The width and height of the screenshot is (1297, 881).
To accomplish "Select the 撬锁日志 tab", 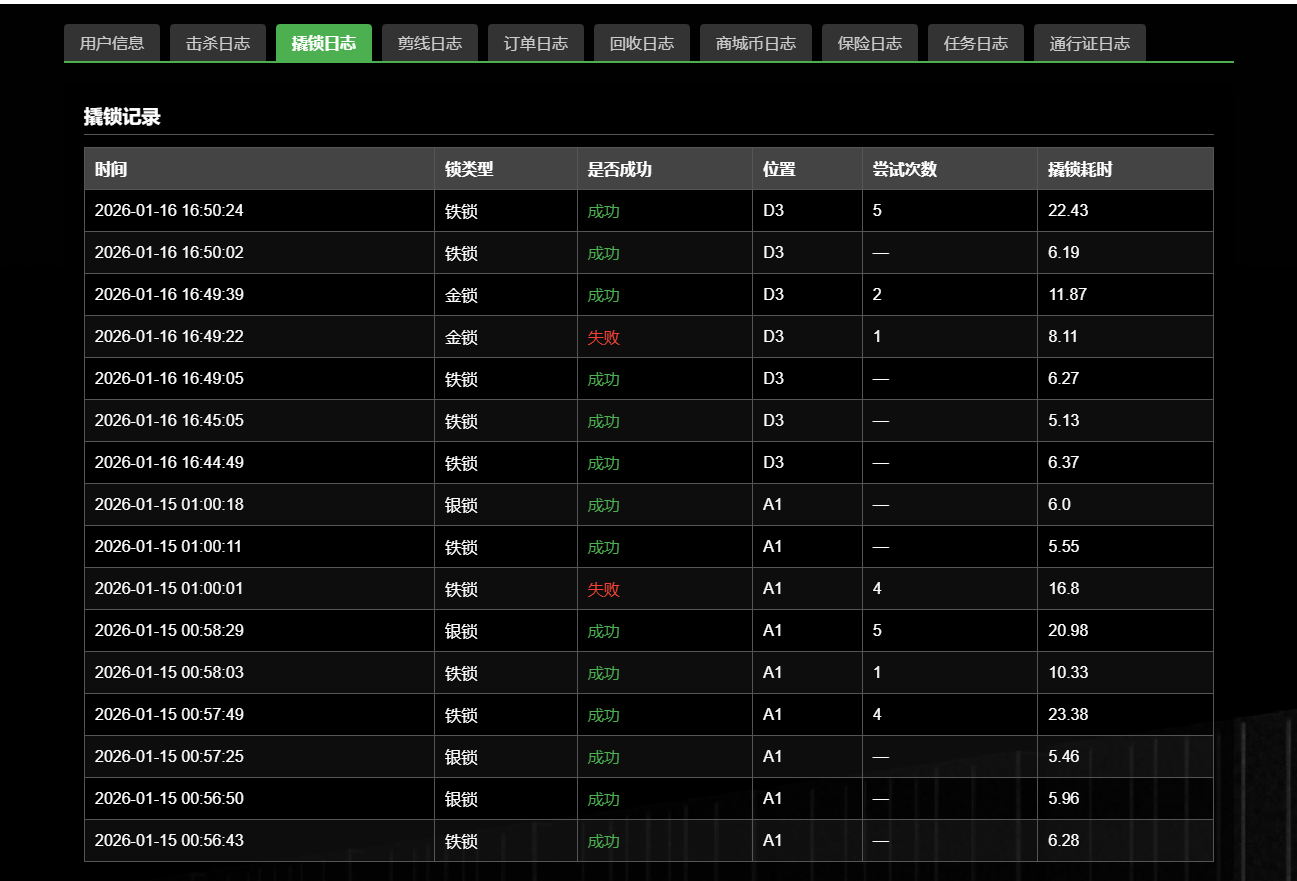I will pyautogui.click(x=324, y=43).
